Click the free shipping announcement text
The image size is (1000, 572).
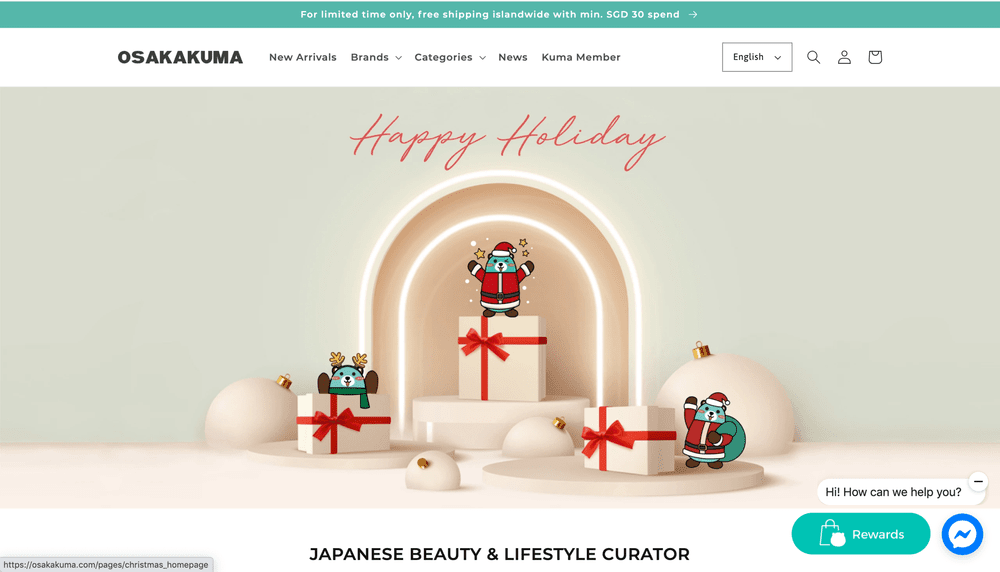(x=490, y=15)
